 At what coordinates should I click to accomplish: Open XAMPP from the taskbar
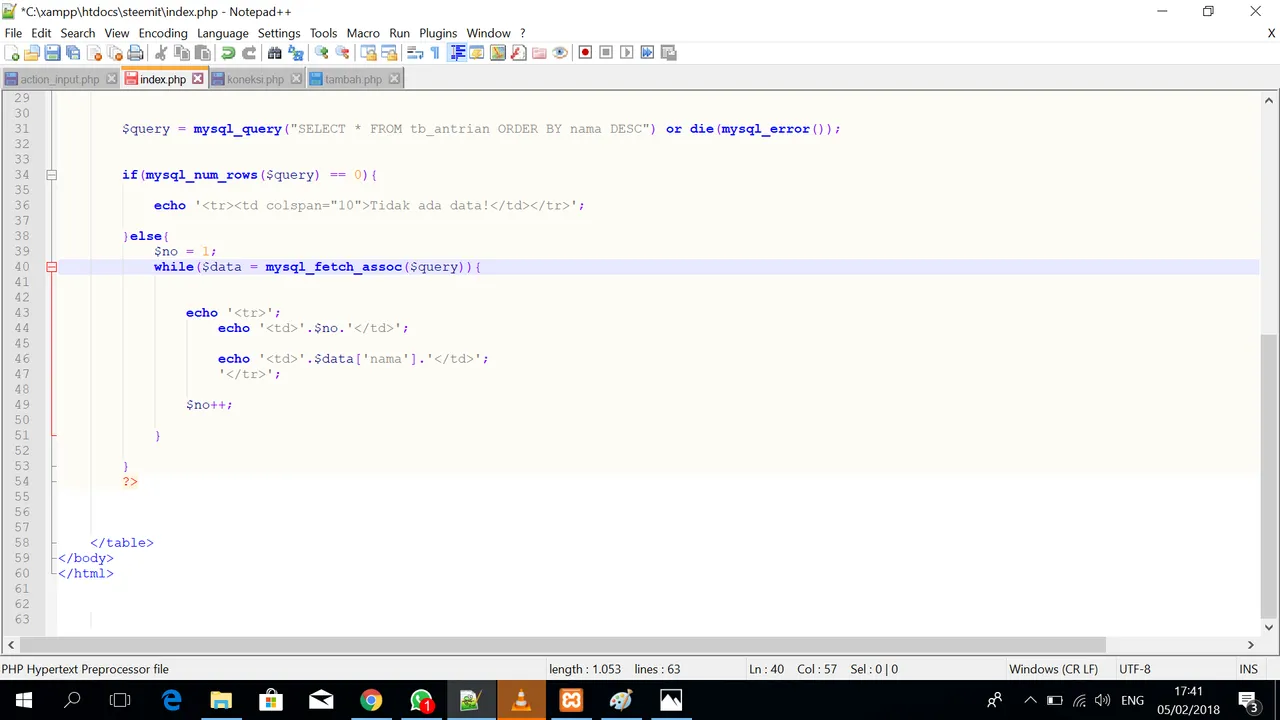pyautogui.click(x=571, y=700)
